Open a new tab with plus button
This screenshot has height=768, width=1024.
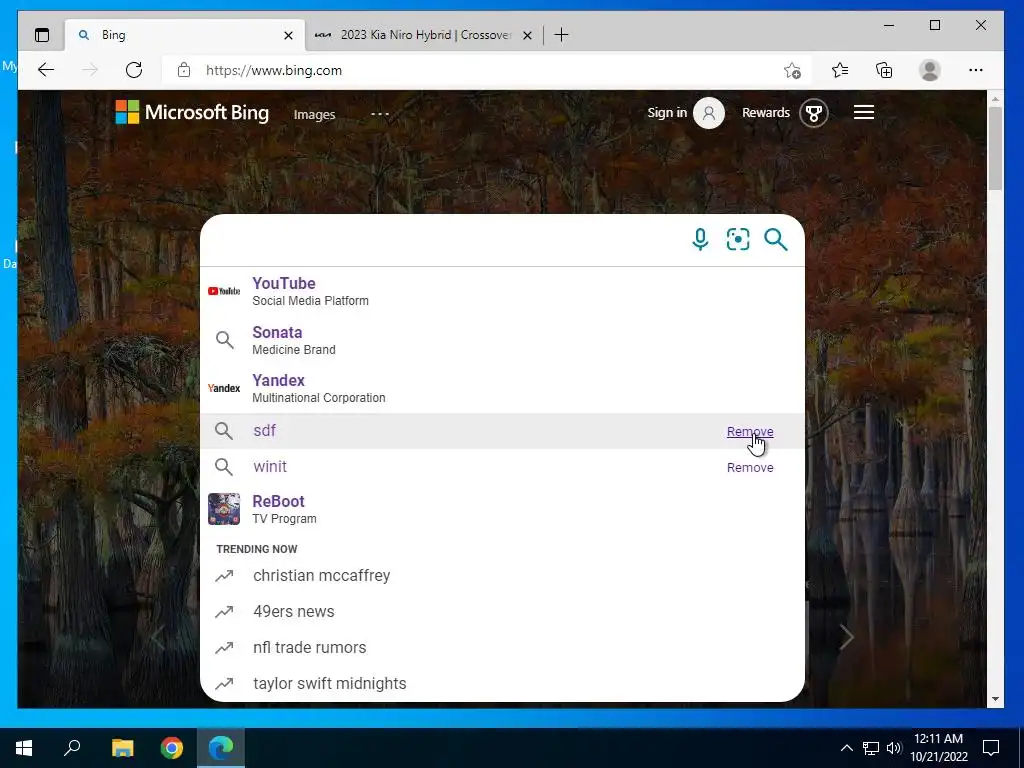point(561,35)
